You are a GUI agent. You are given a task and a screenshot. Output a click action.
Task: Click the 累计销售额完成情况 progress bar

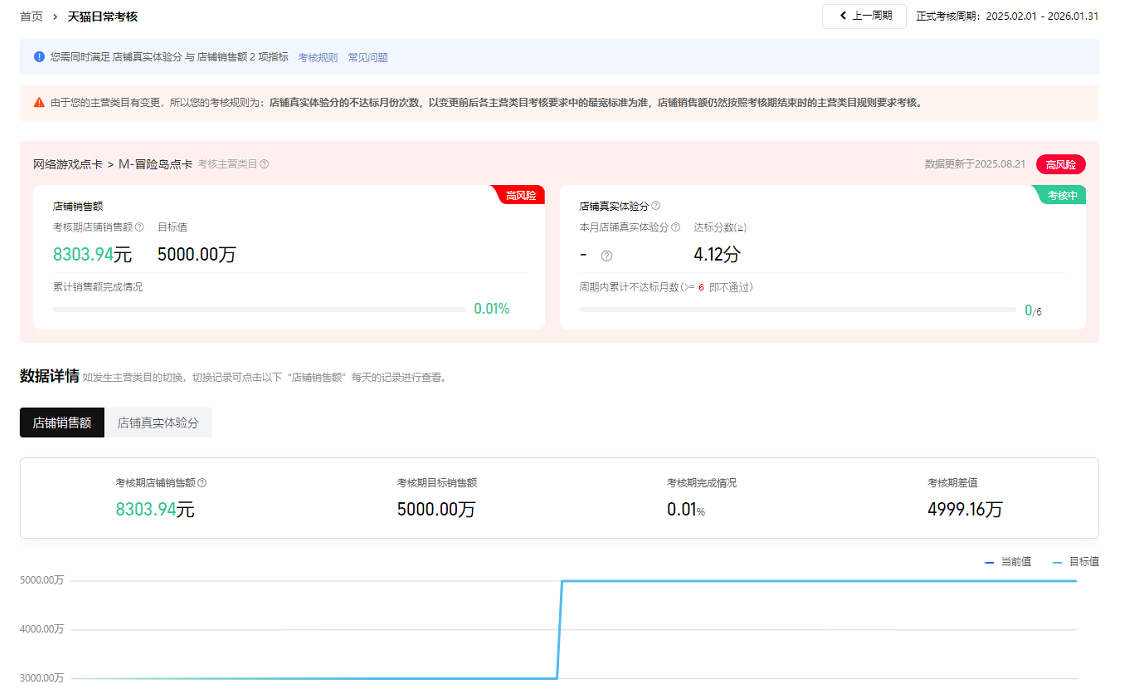pos(259,310)
